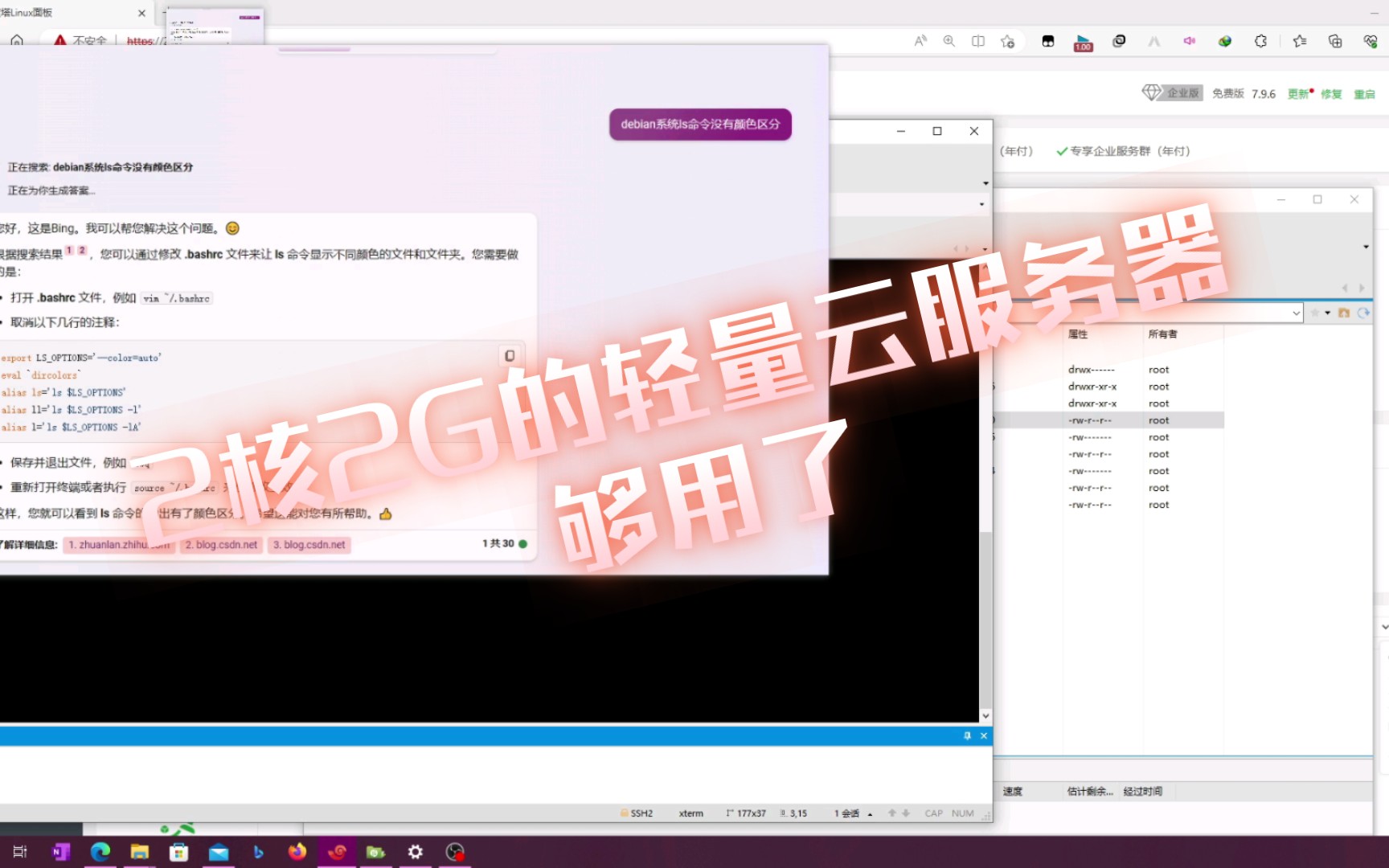Select the highlighted -rw-r--r-- root file row
This screenshot has width=1389, height=868.
(1108, 420)
